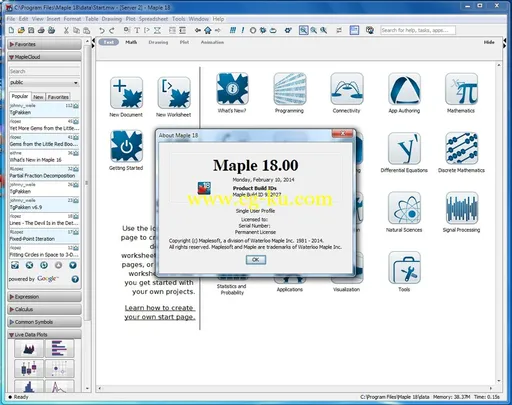Open 'What's New in Maple 16' cloud entry
512x405 pixels.
coord(44,157)
